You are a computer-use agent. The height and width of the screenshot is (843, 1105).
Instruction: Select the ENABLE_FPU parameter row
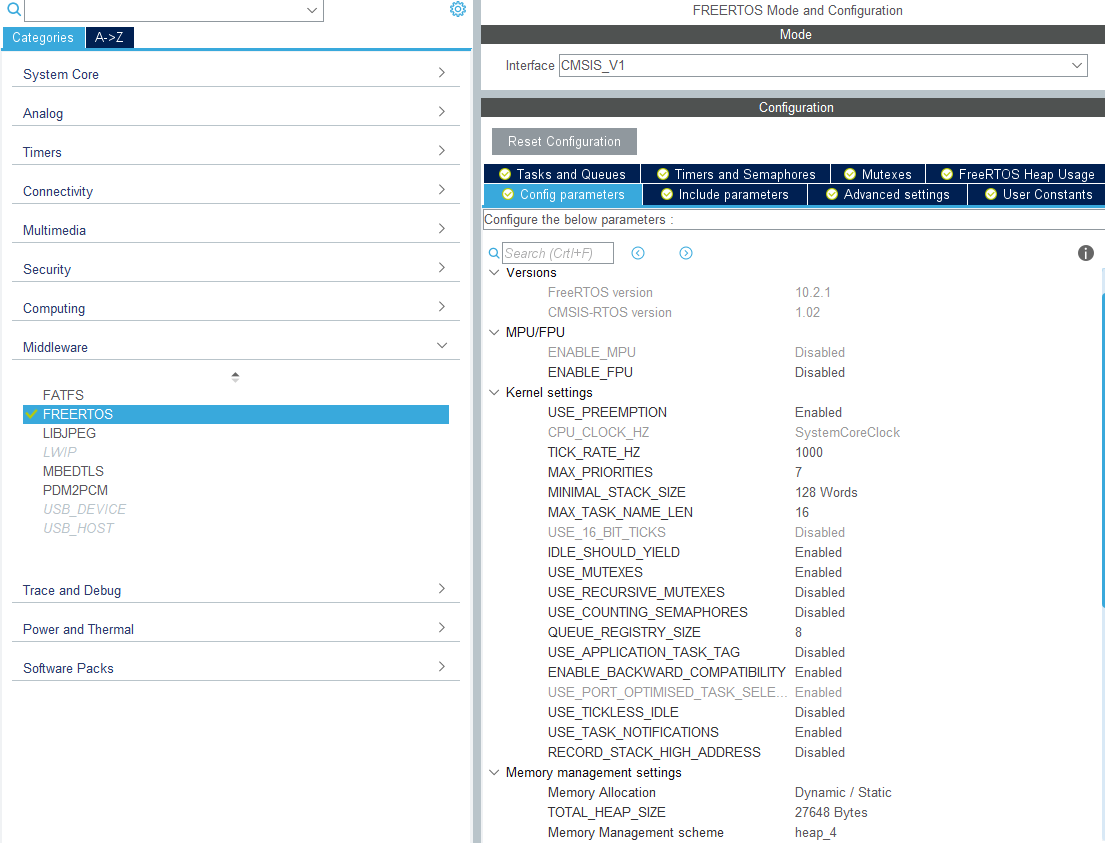point(591,372)
